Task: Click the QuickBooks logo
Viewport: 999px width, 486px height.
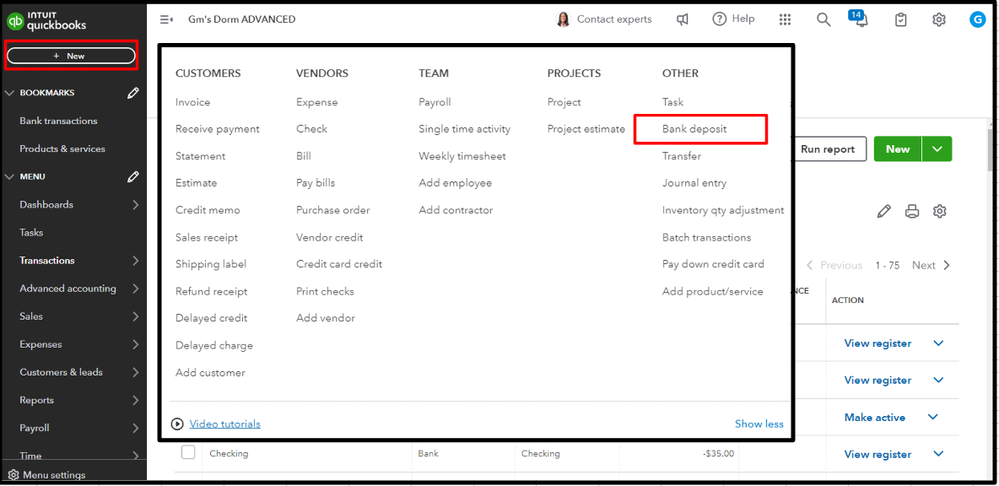Action: 46,21
